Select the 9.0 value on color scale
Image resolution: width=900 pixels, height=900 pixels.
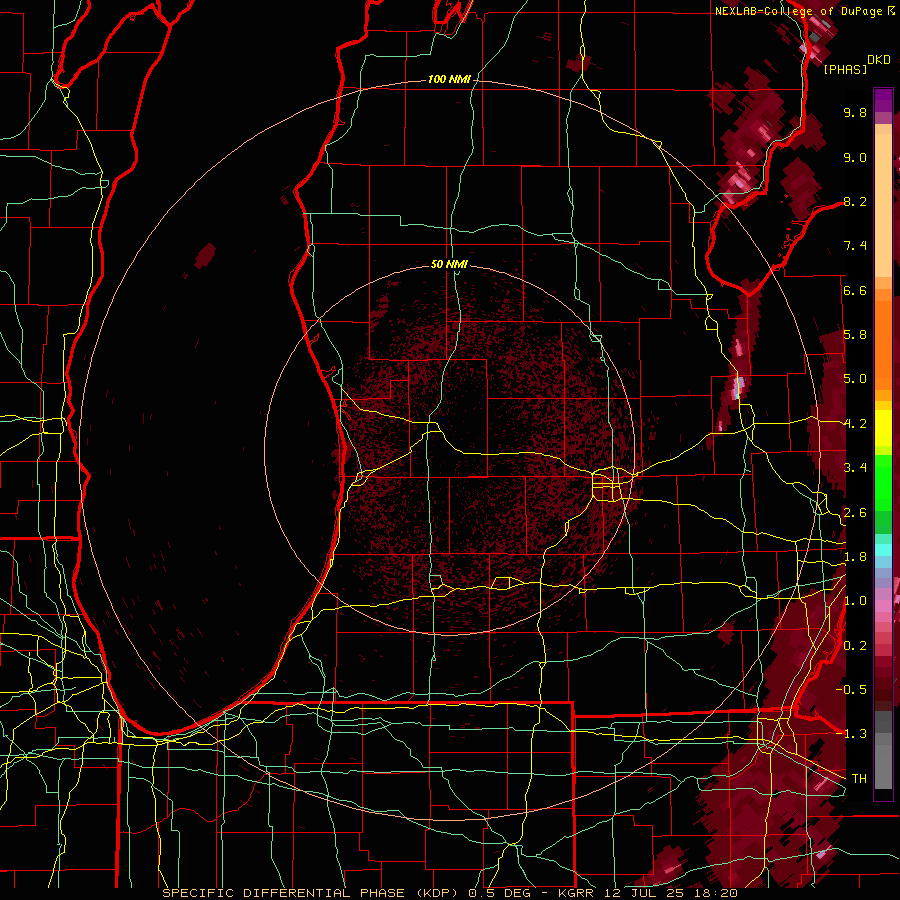[855, 157]
